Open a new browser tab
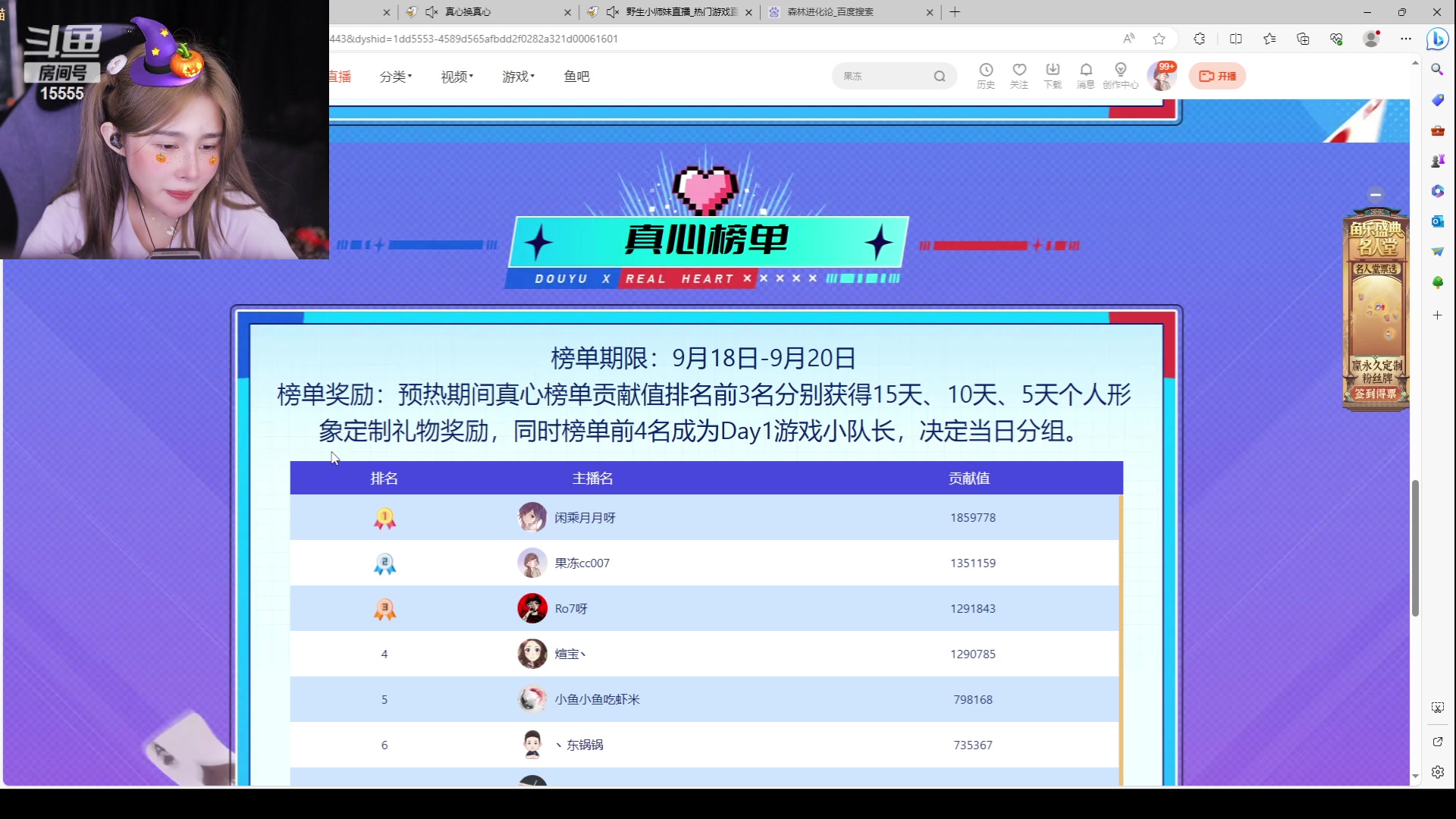The width and height of the screenshot is (1456, 819). [x=955, y=12]
